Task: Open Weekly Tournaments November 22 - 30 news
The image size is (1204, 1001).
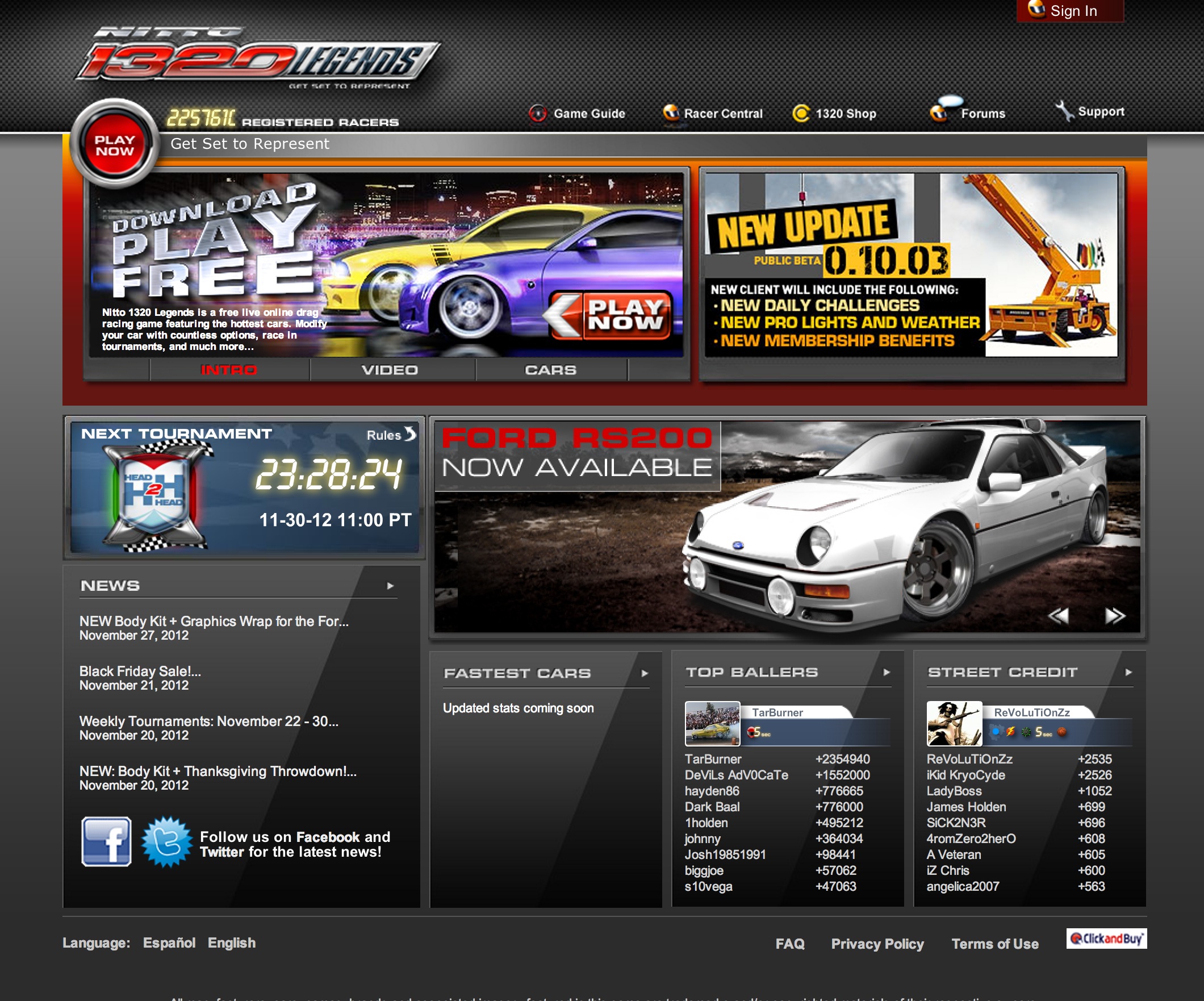Action: (208, 721)
